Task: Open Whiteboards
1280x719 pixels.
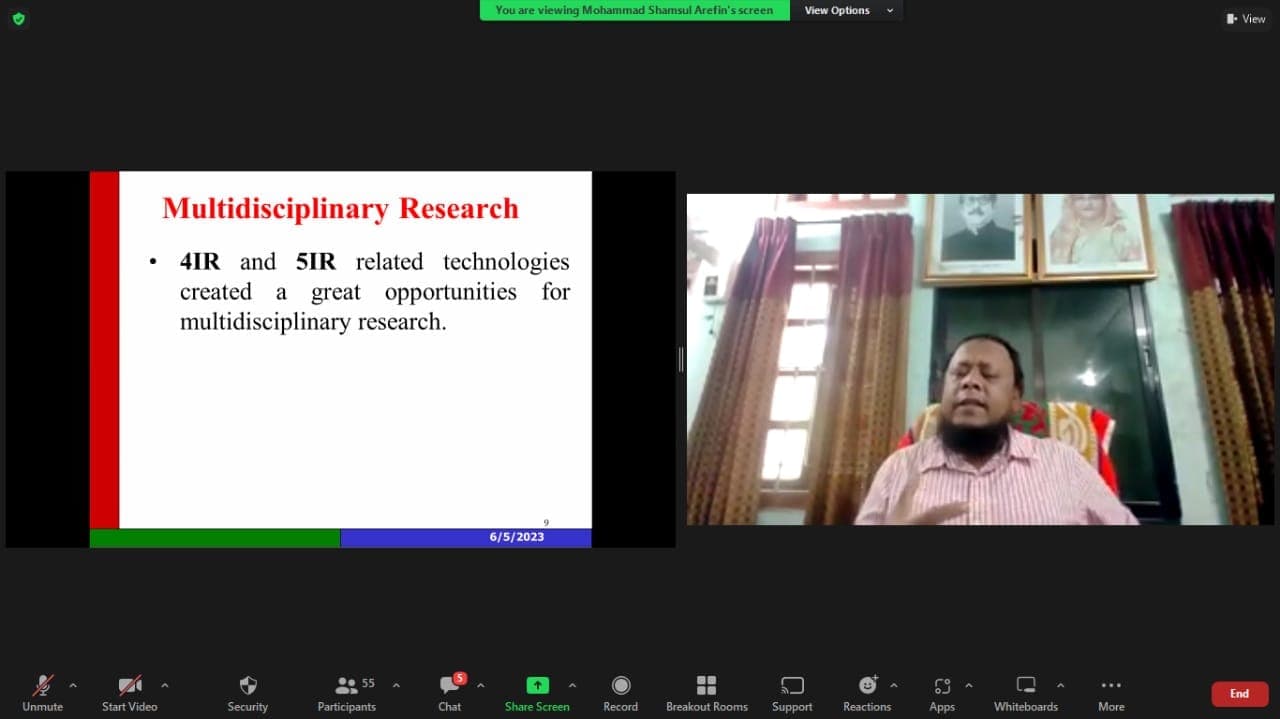Action: pos(1025,692)
